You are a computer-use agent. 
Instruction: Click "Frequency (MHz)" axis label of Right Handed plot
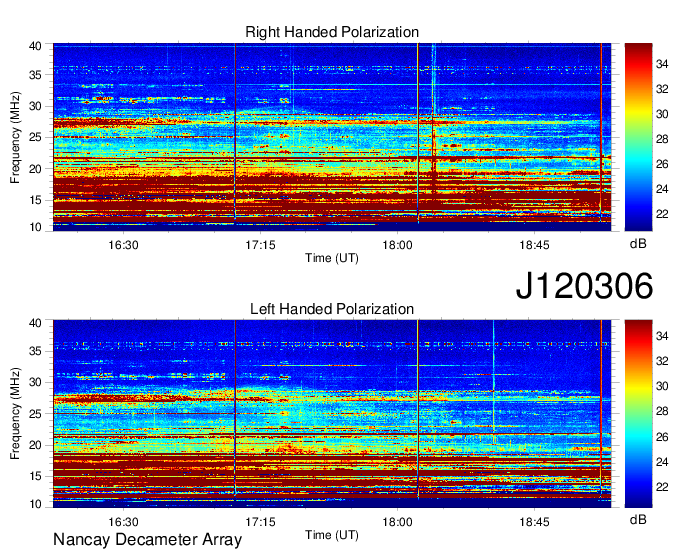point(15,137)
